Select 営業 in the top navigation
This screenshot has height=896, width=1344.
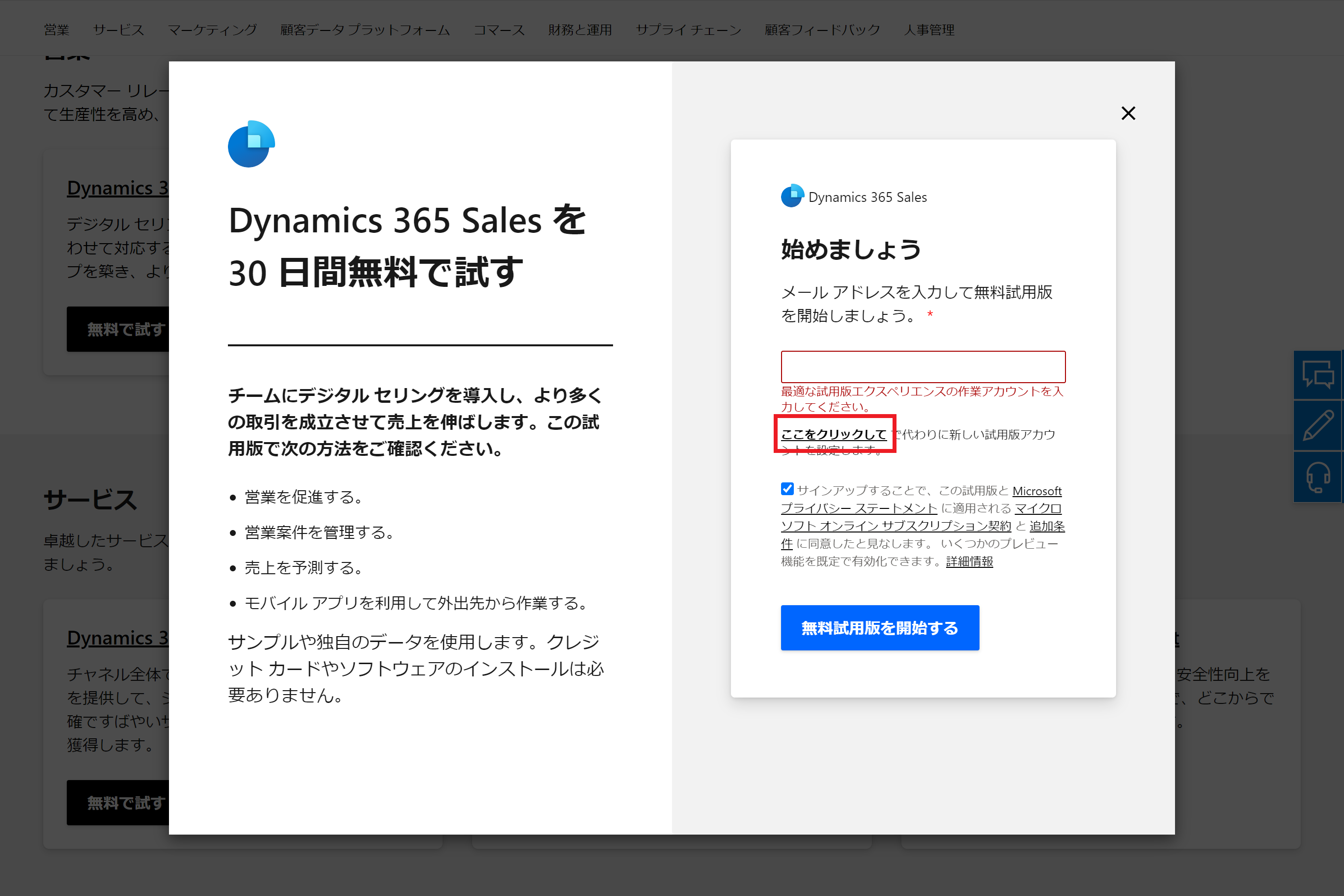[x=56, y=29]
